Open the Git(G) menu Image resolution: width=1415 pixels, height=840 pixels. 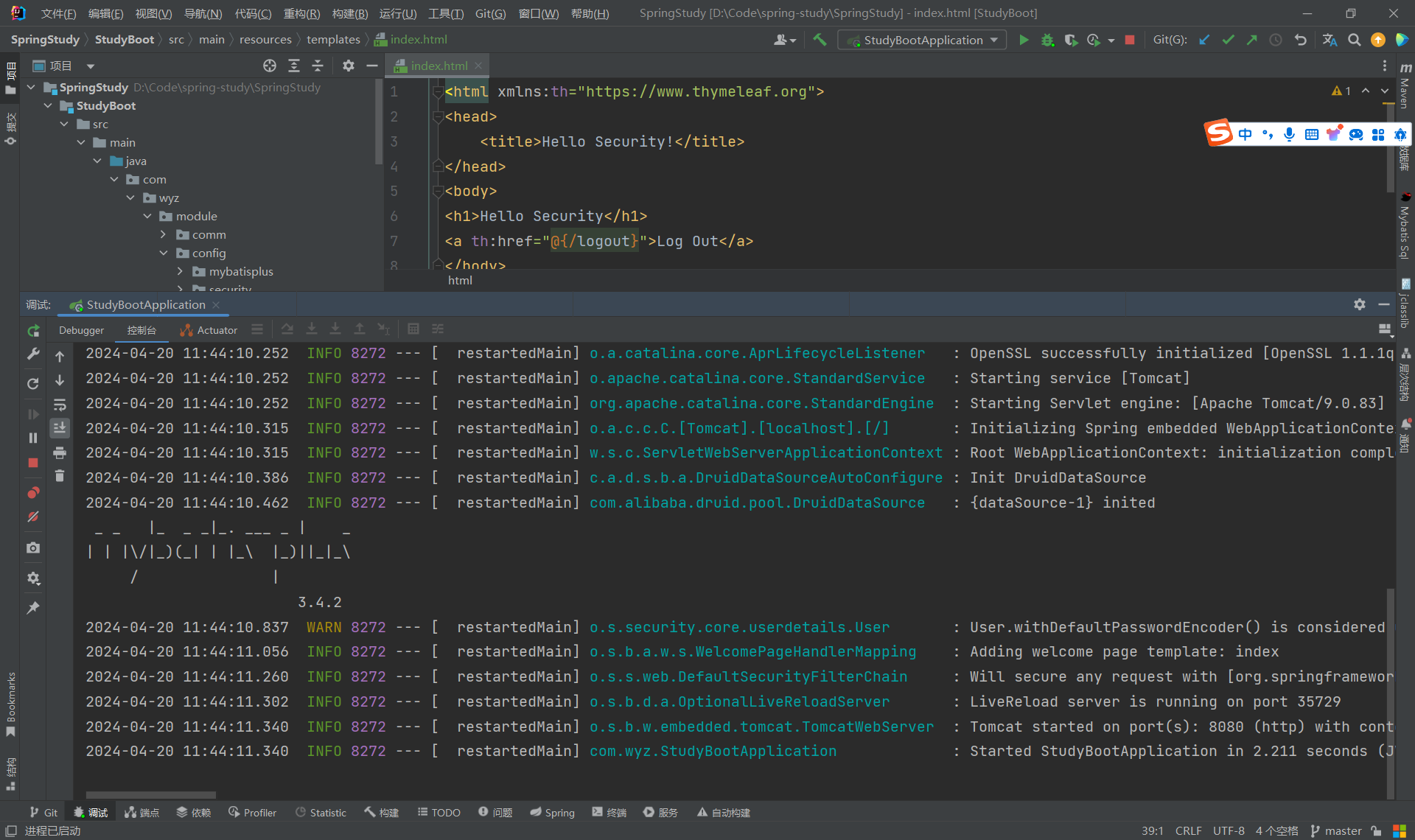pos(490,13)
